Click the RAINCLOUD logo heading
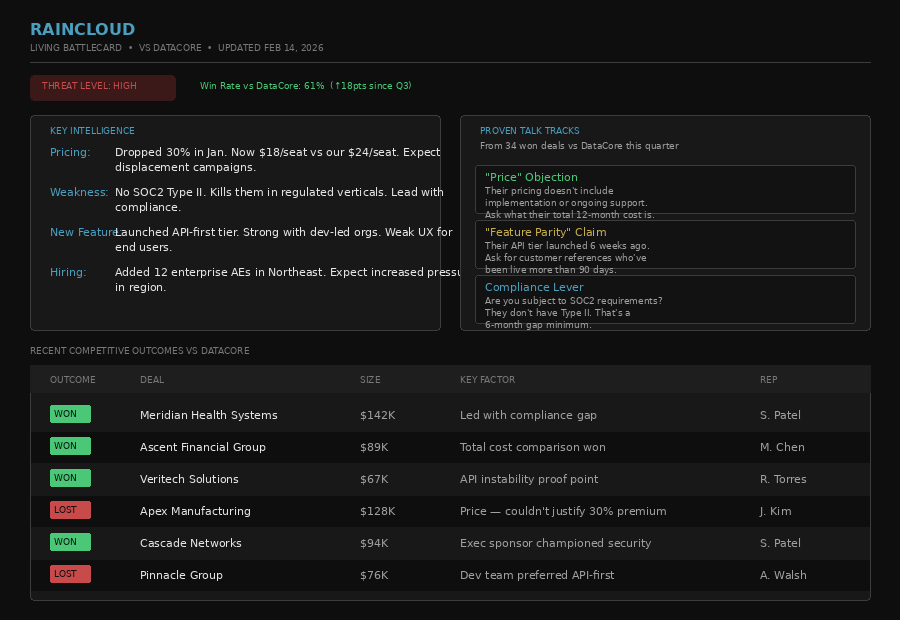Viewport: 900px width, 620px height. pos(82,29)
